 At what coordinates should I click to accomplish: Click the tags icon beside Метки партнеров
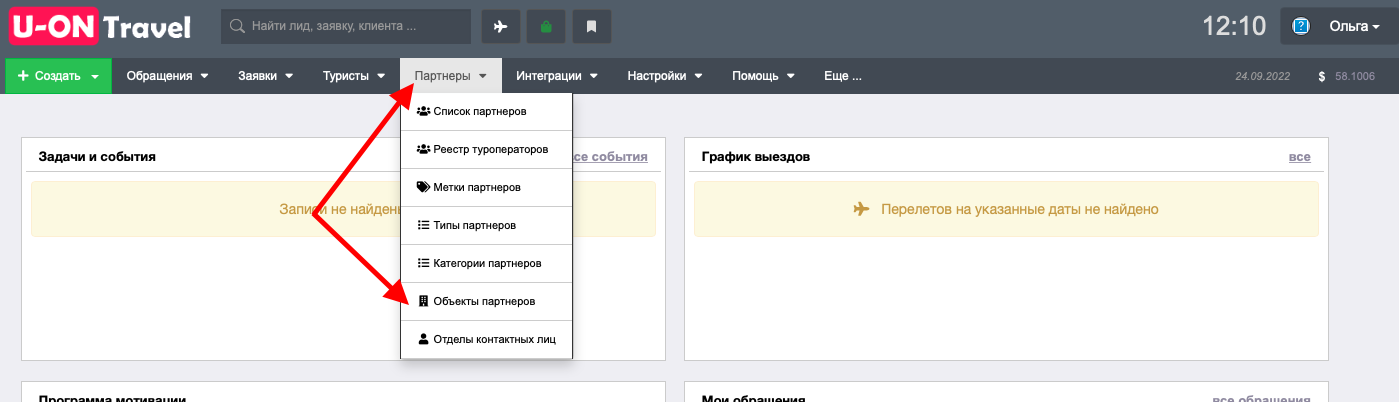(423, 187)
